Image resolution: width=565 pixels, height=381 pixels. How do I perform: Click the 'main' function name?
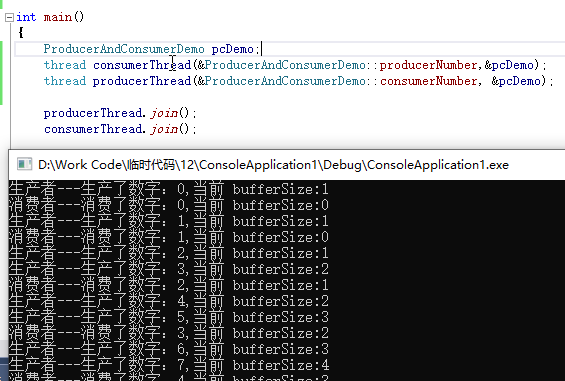[x=58, y=17]
